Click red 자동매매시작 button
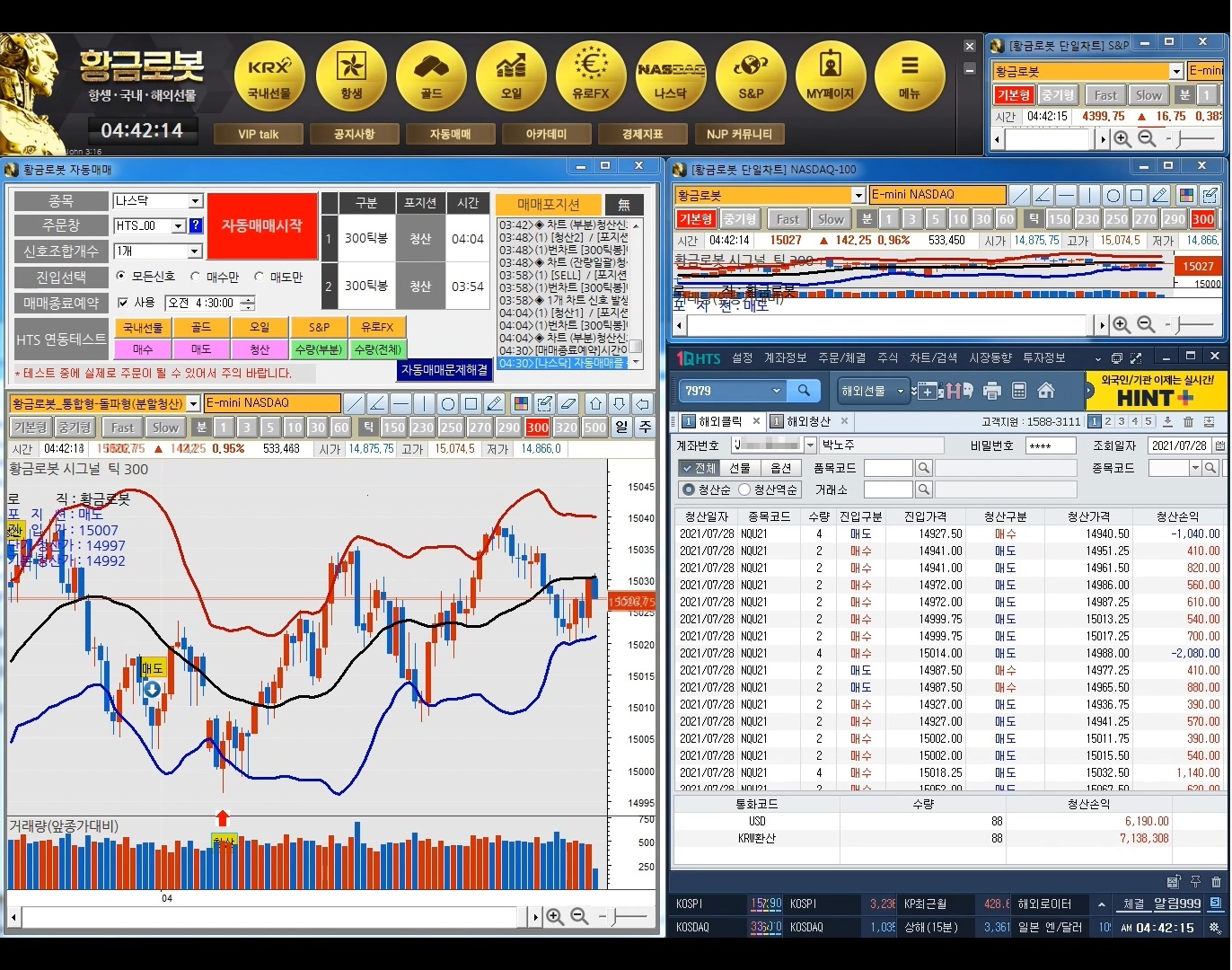Viewport: 1232px width, 970px height. click(262, 226)
